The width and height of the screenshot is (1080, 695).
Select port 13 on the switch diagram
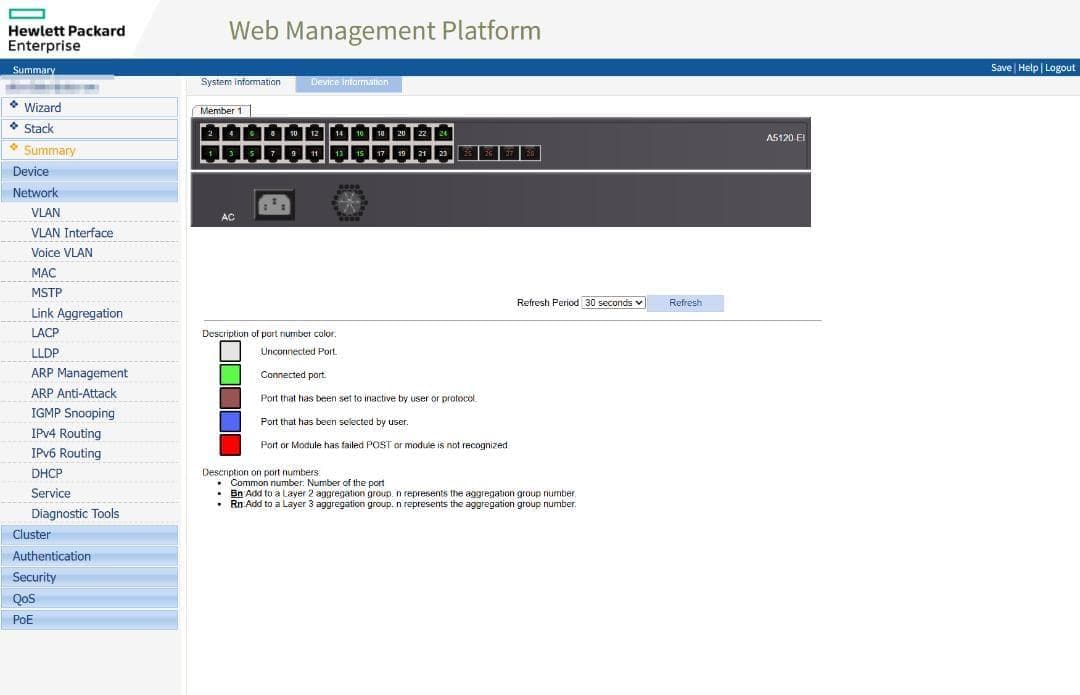point(339,153)
